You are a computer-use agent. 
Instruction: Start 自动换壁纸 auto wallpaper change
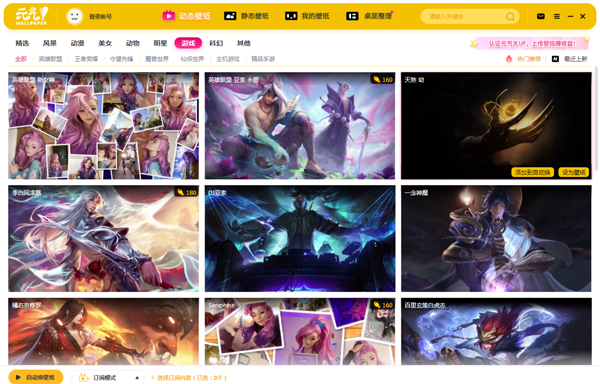[x=36, y=377]
